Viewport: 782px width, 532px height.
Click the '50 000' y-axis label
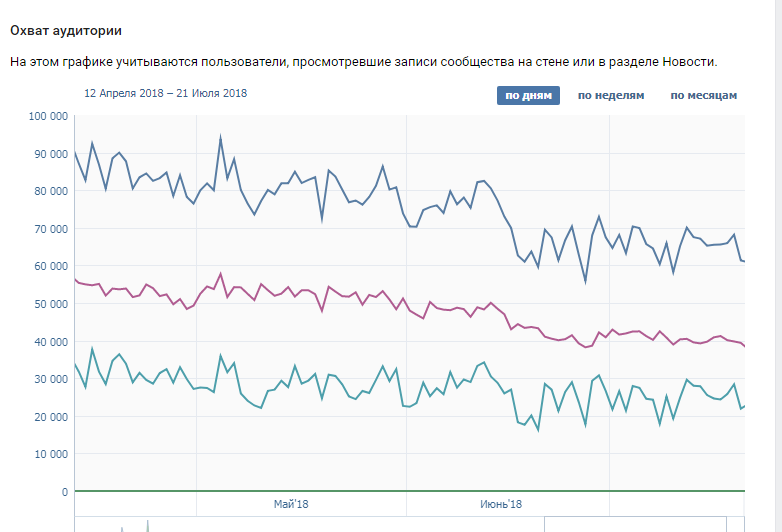[51, 304]
